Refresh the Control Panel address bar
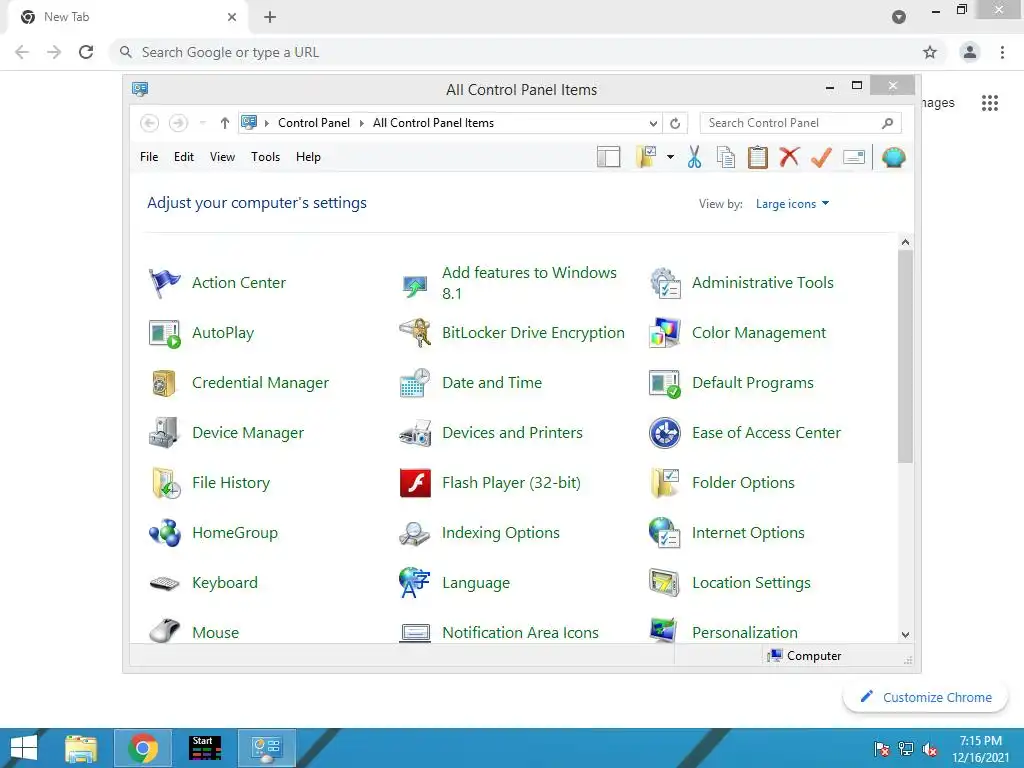Image resolution: width=1024 pixels, height=768 pixels. (x=675, y=123)
